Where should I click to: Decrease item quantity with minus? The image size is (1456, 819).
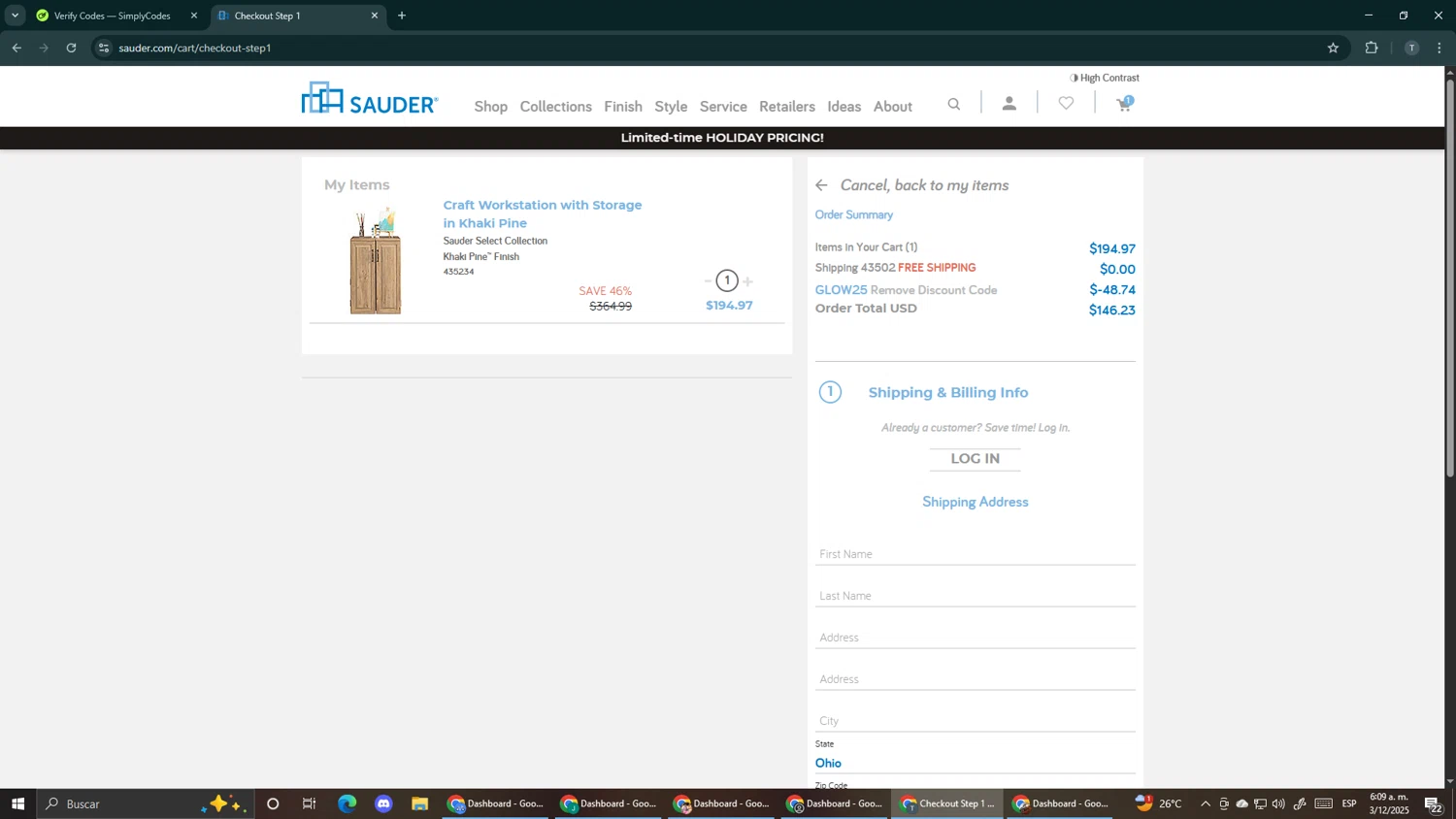click(708, 281)
